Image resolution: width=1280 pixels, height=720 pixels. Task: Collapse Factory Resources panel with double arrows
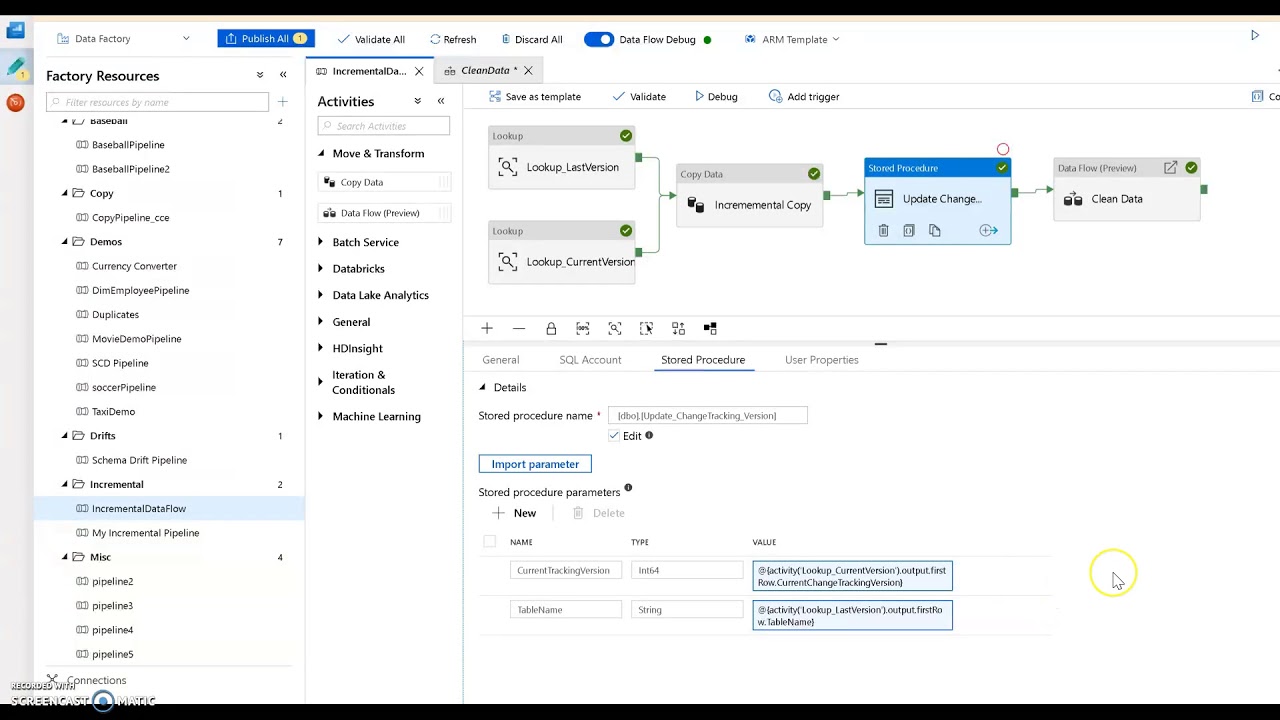click(x=283, y=75)
